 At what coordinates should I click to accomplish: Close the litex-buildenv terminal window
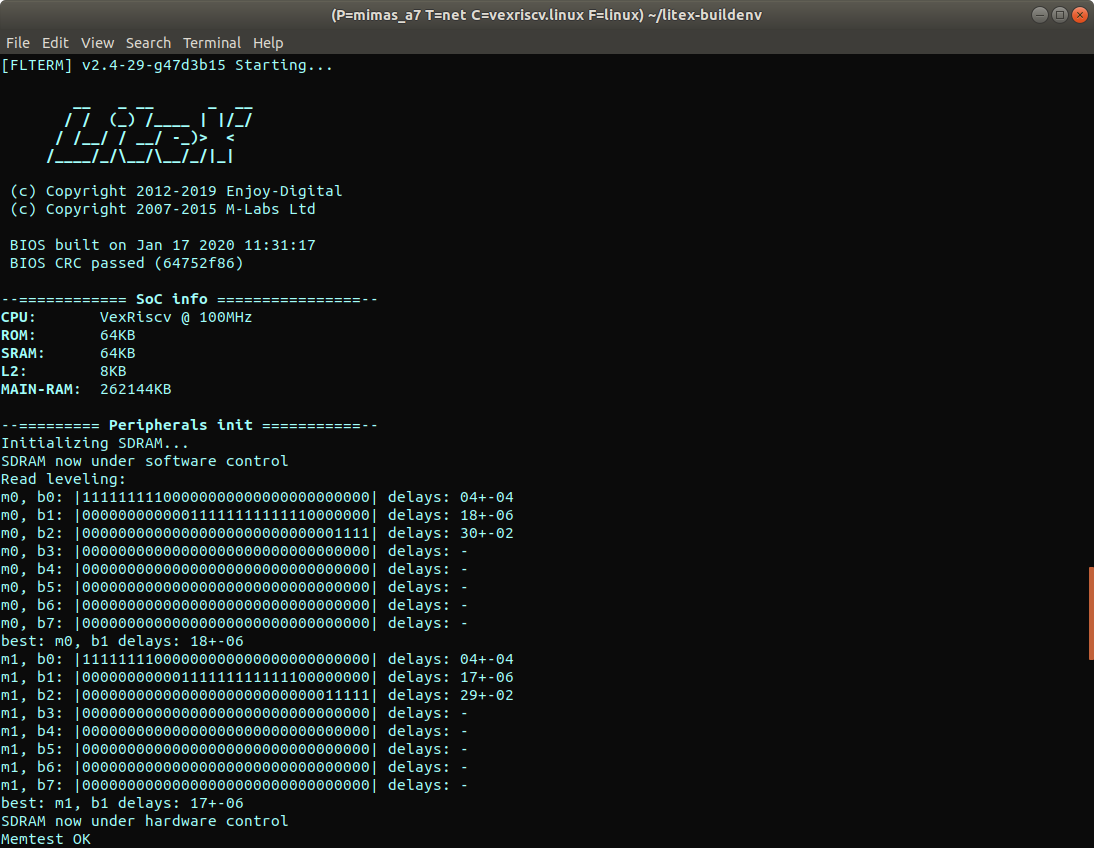pos(1079,16)
